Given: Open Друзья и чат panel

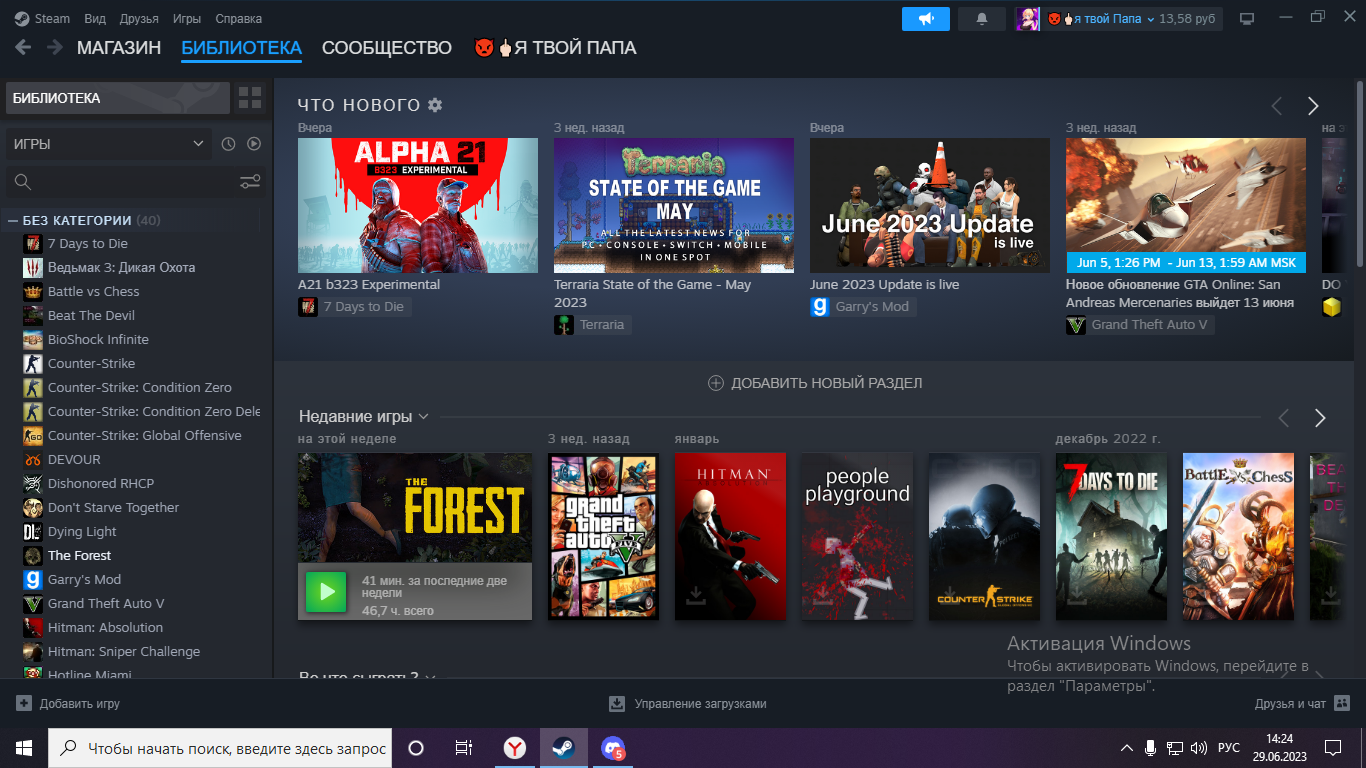Looking at the screenshot, I should click(1302, 704).
